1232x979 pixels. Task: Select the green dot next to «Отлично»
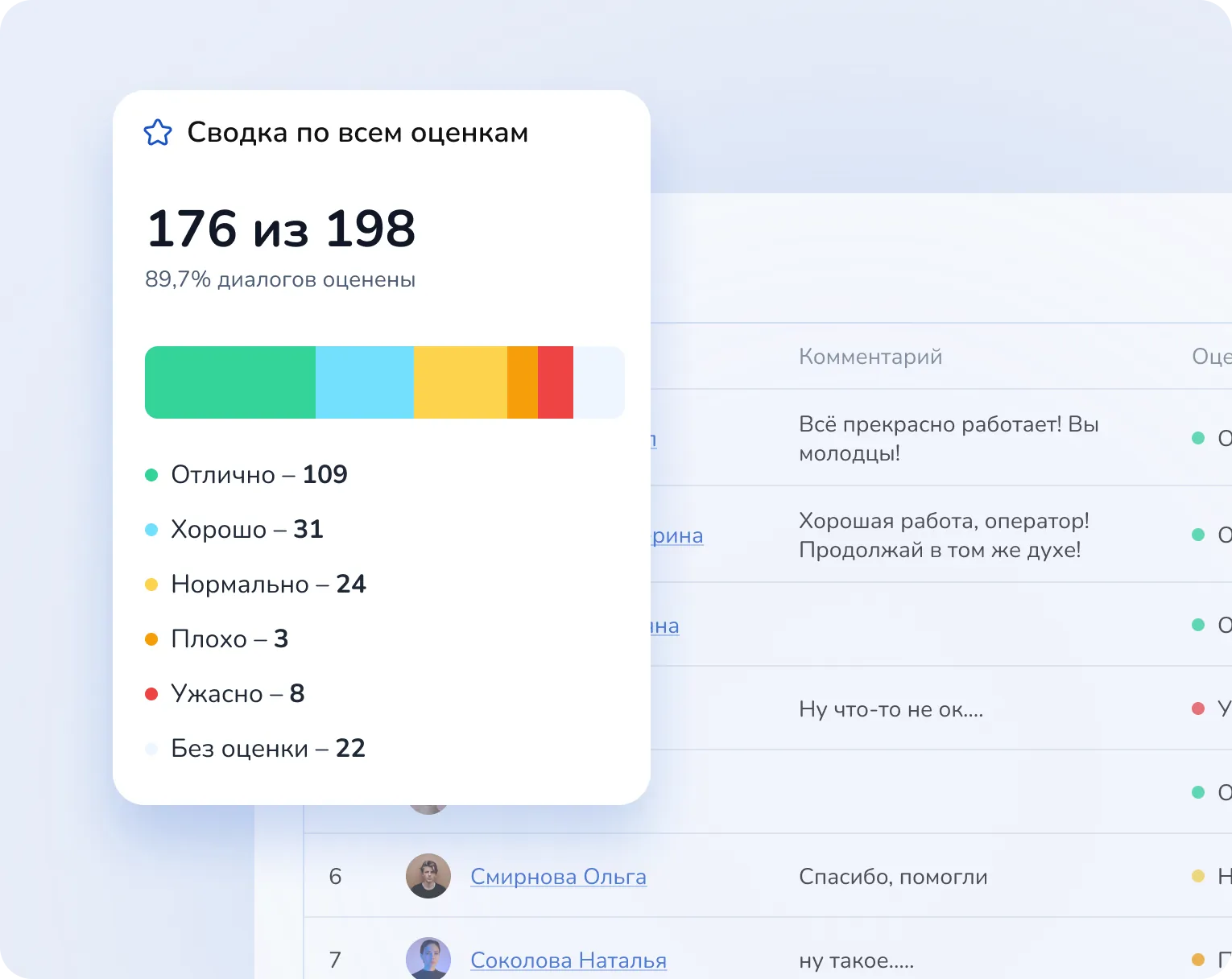(152, 475)
